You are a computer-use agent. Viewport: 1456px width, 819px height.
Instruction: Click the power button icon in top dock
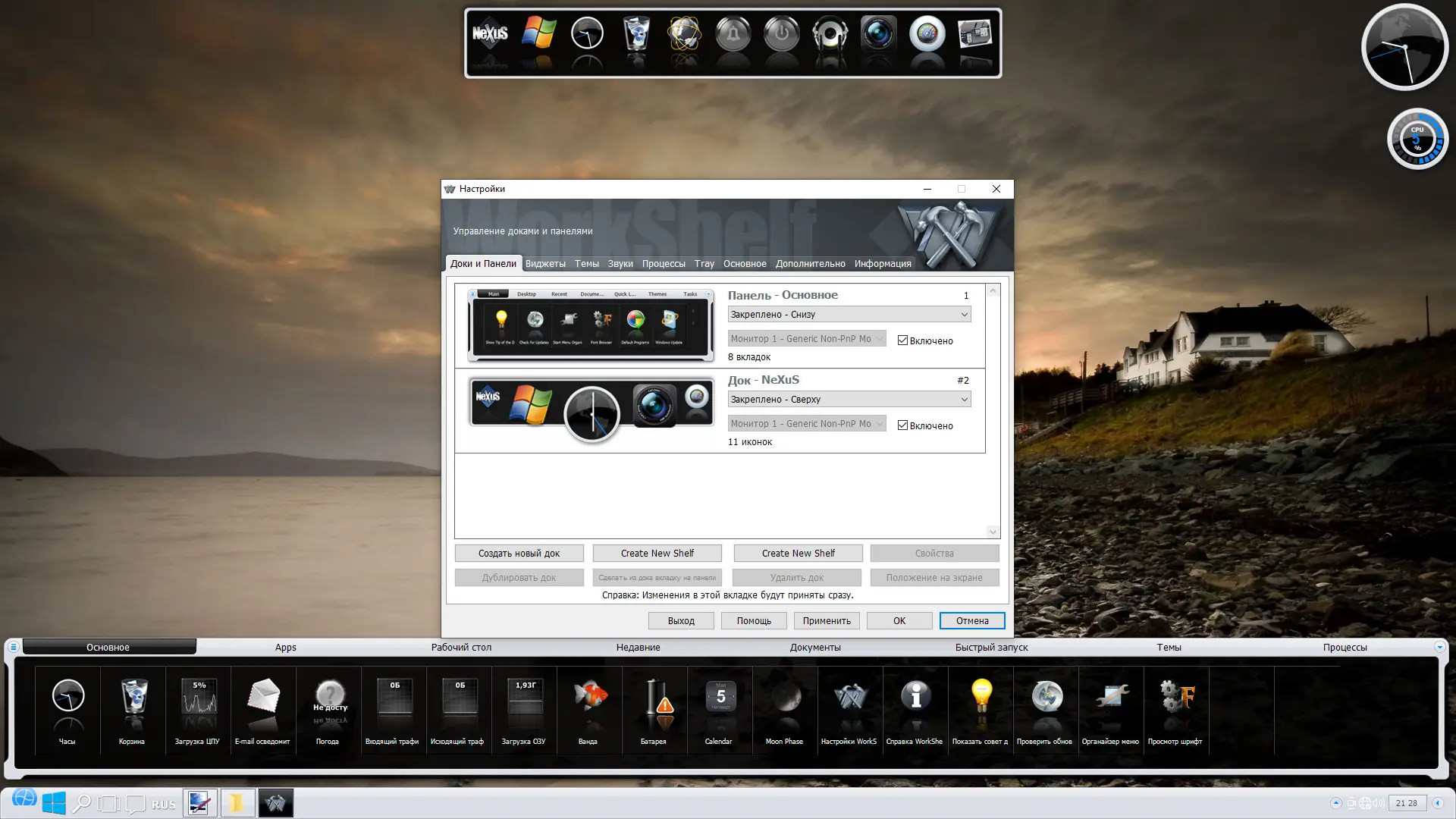(781, 35)
